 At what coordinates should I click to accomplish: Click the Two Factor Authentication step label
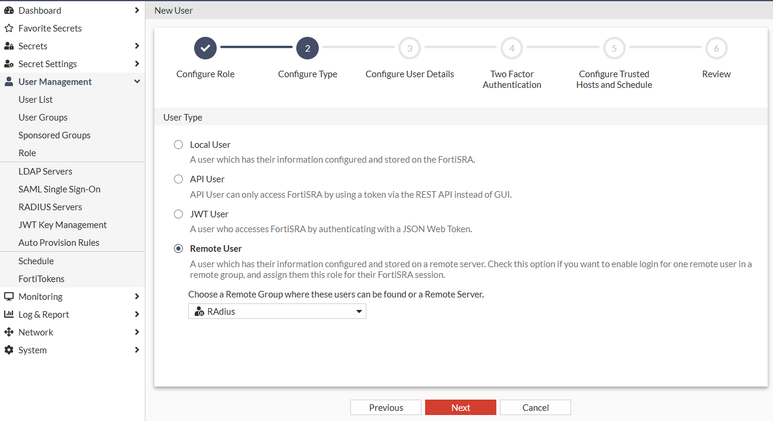(512, 79)
